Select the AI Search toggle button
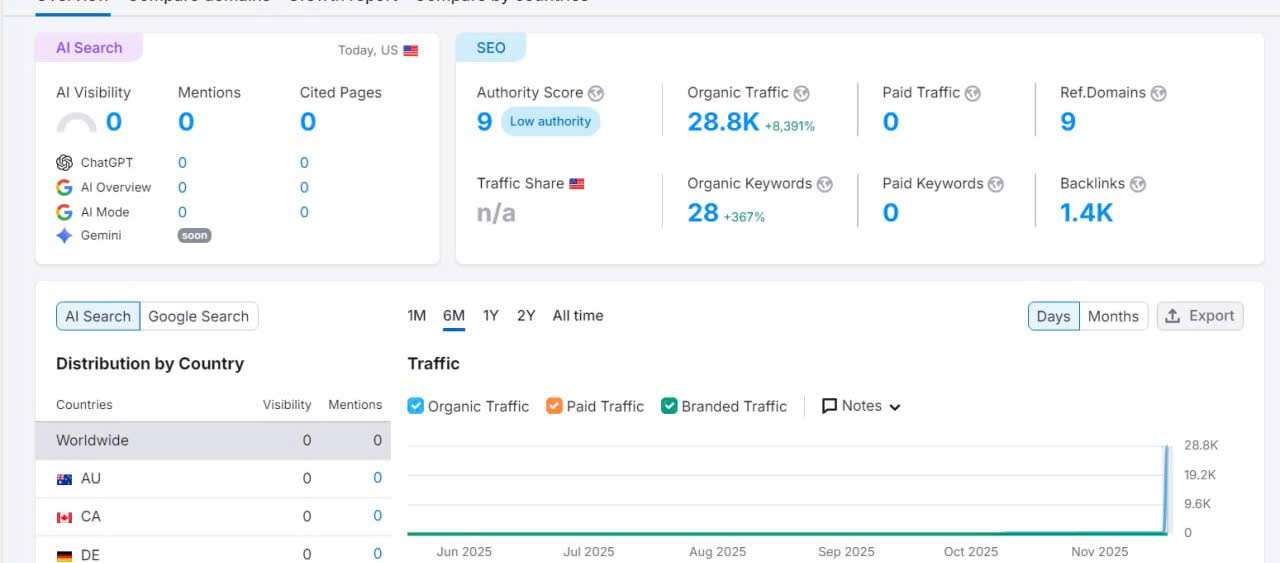 98,316
